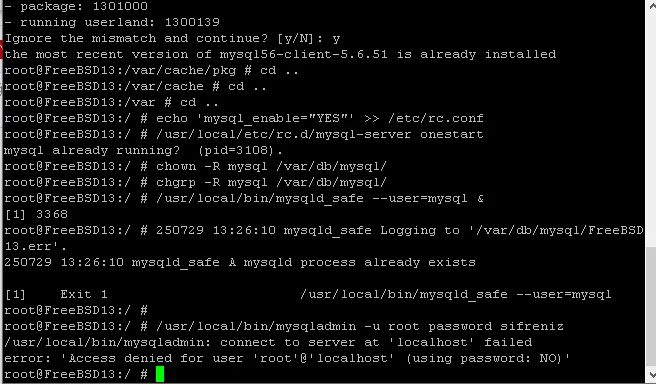Click the scrollbar down arrow

point(651,375)
